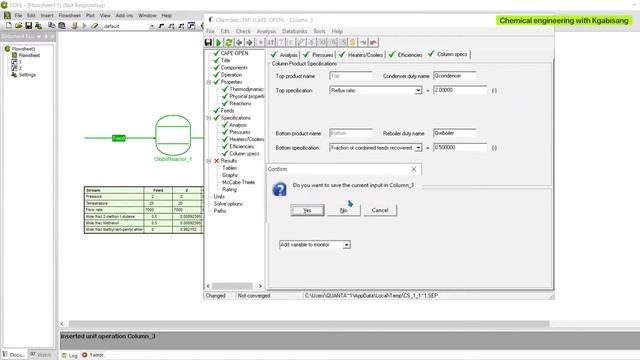Screen dimensions: 640x360
Task: Open the COFE 'default' selector dropdown
Action: point(152,26)
